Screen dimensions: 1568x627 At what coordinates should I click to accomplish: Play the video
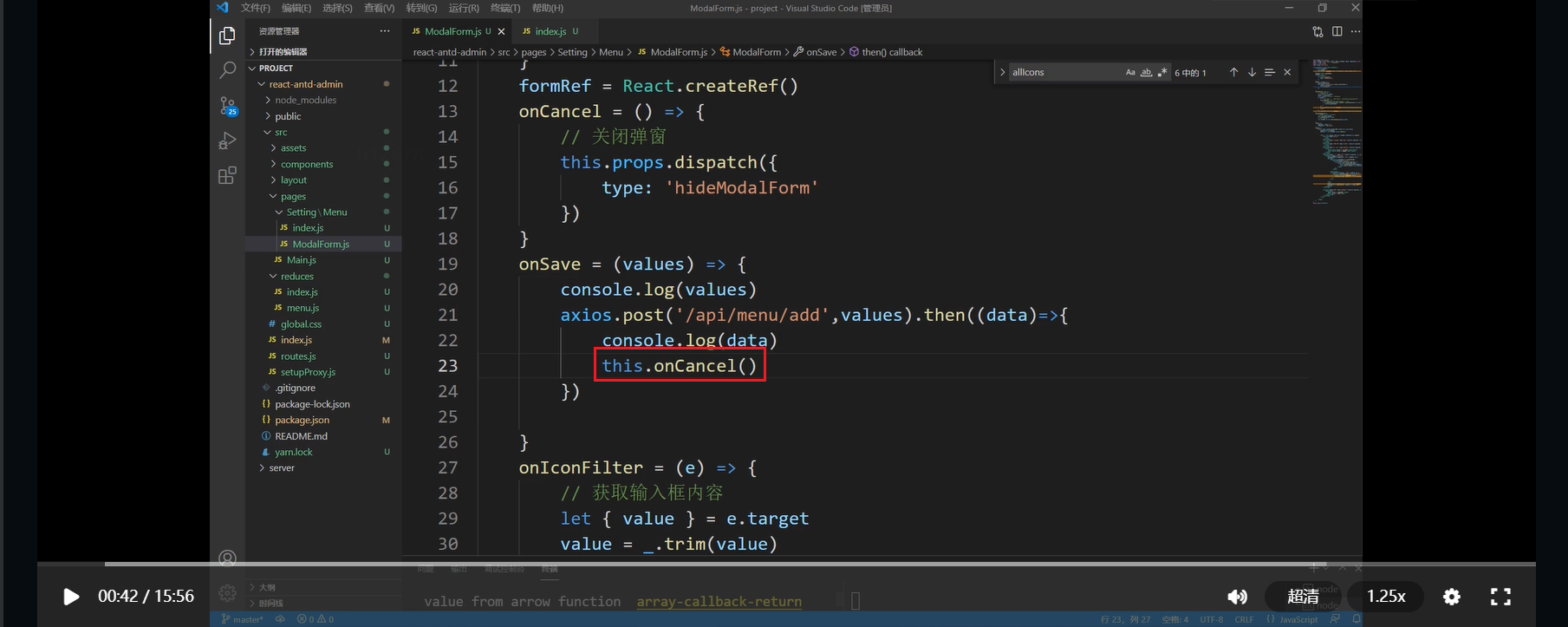71,597
